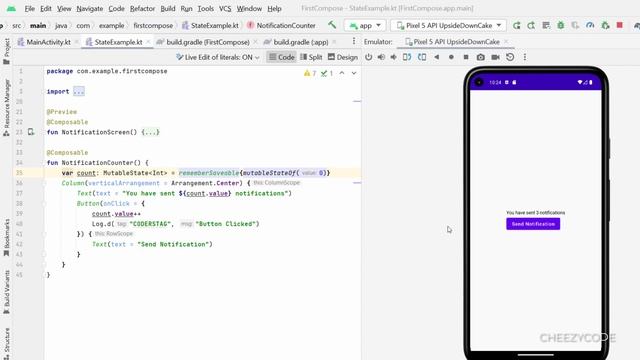640x360 pixels.
Task: Click "You have sent 3 notifications" emulator text
Action: [x=536, y=213]
